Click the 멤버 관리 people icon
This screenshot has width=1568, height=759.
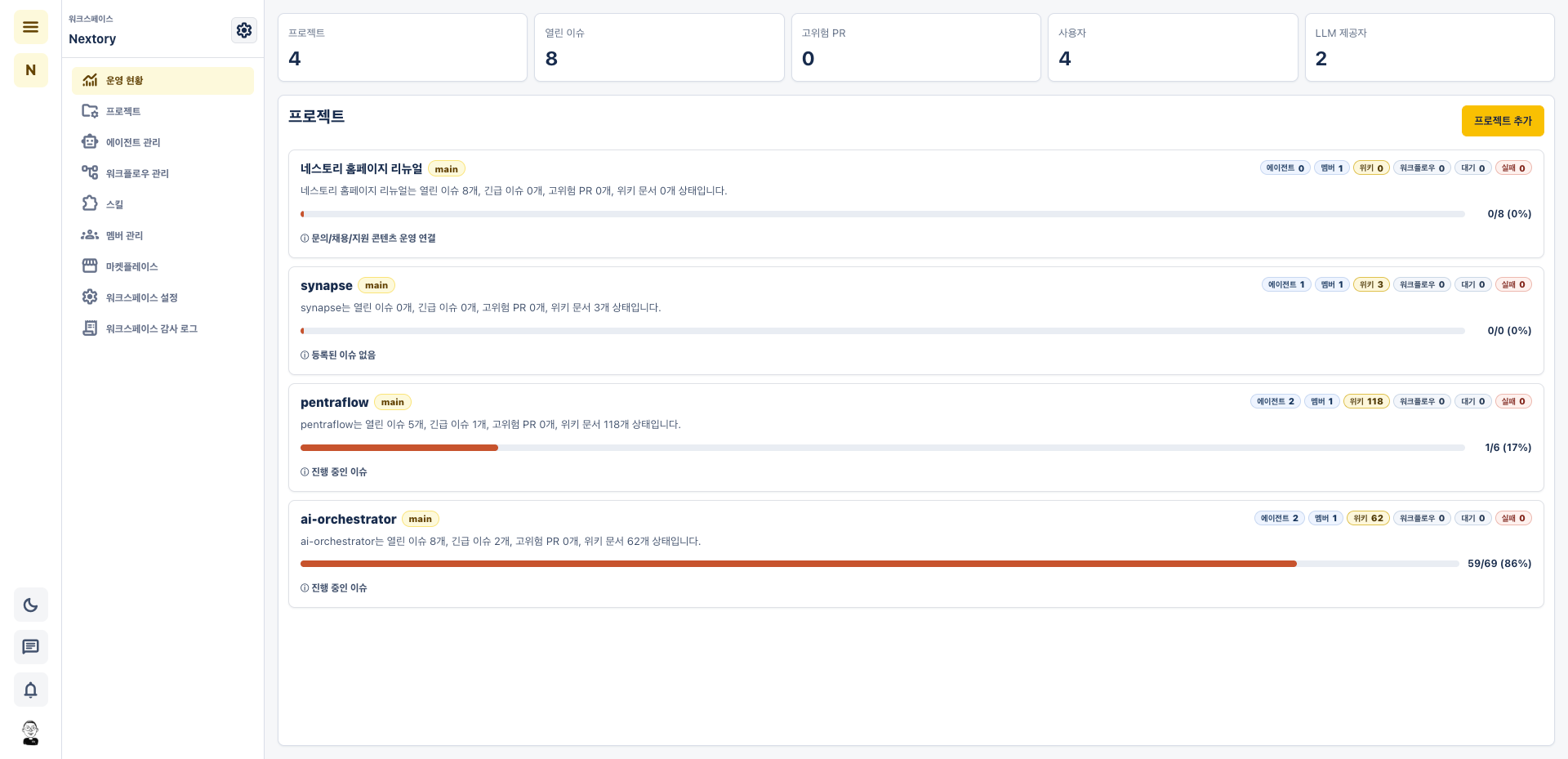pyautogui.click(x=90, y=235)
